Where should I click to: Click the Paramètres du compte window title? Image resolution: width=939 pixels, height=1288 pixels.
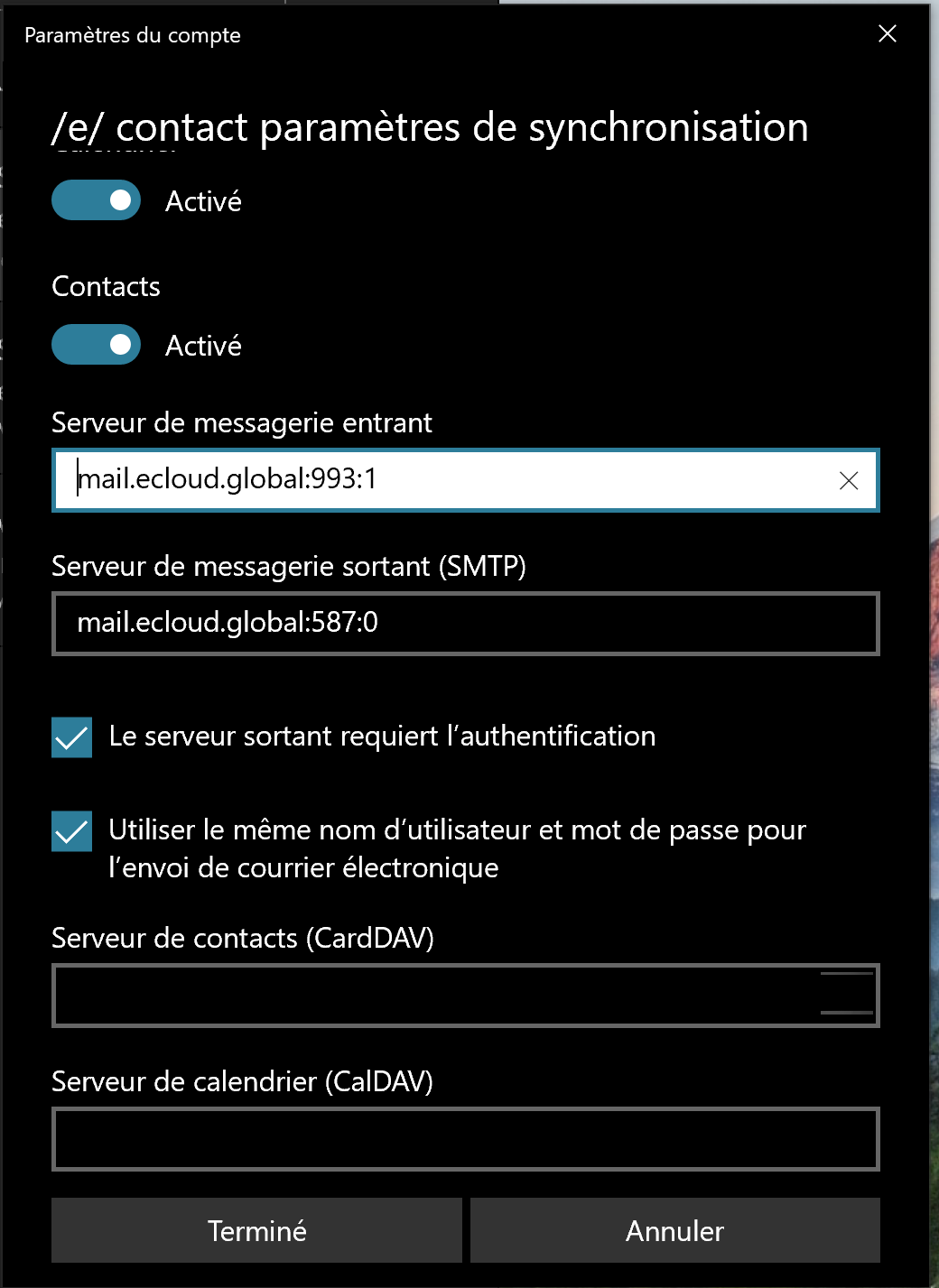(133, 35)
